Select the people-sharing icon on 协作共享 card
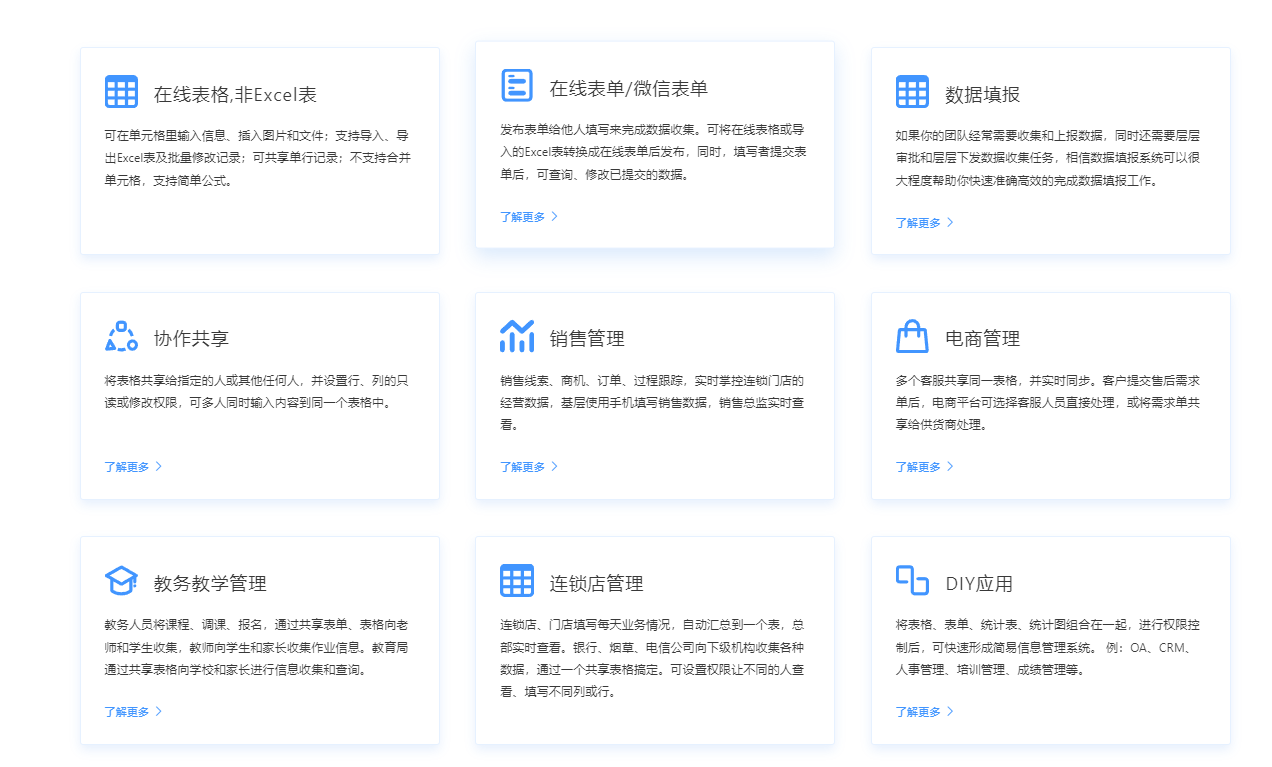Image resolution: width=1272 pixels, height=767 pixels. pyautogui.click(x=121, y=336)
